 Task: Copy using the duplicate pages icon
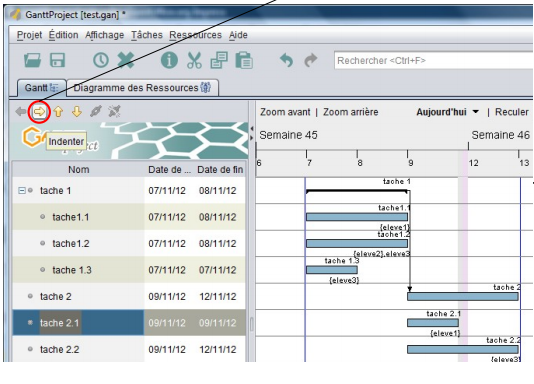(219, 61)
